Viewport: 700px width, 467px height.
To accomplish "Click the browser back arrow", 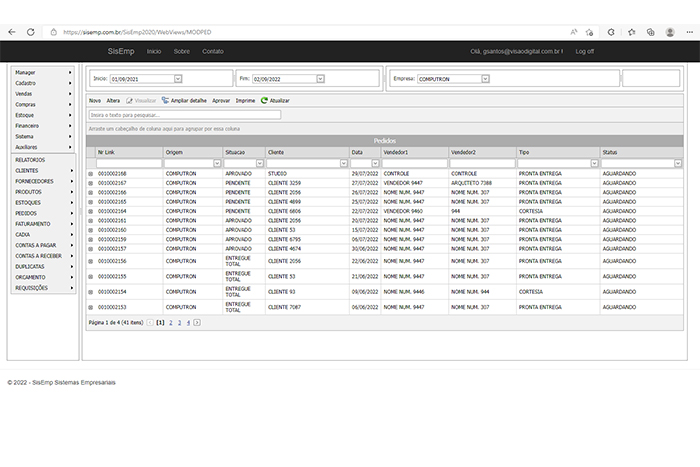I will 12,32.
